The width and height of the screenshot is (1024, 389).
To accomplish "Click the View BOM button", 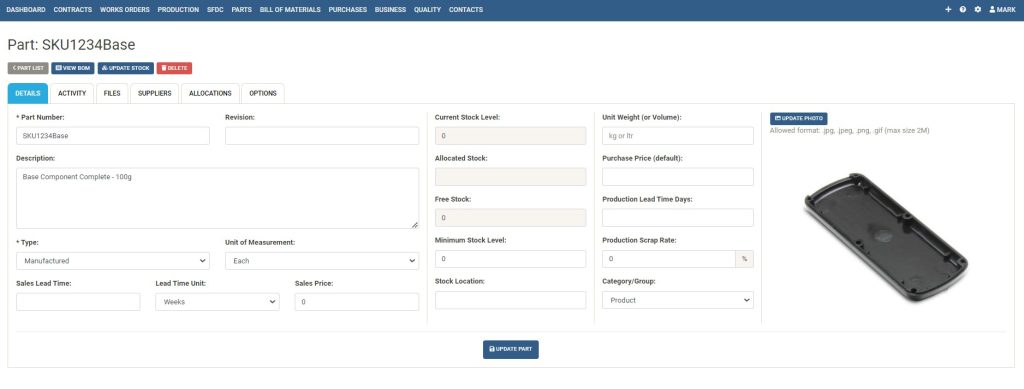I will pos(72,68).
